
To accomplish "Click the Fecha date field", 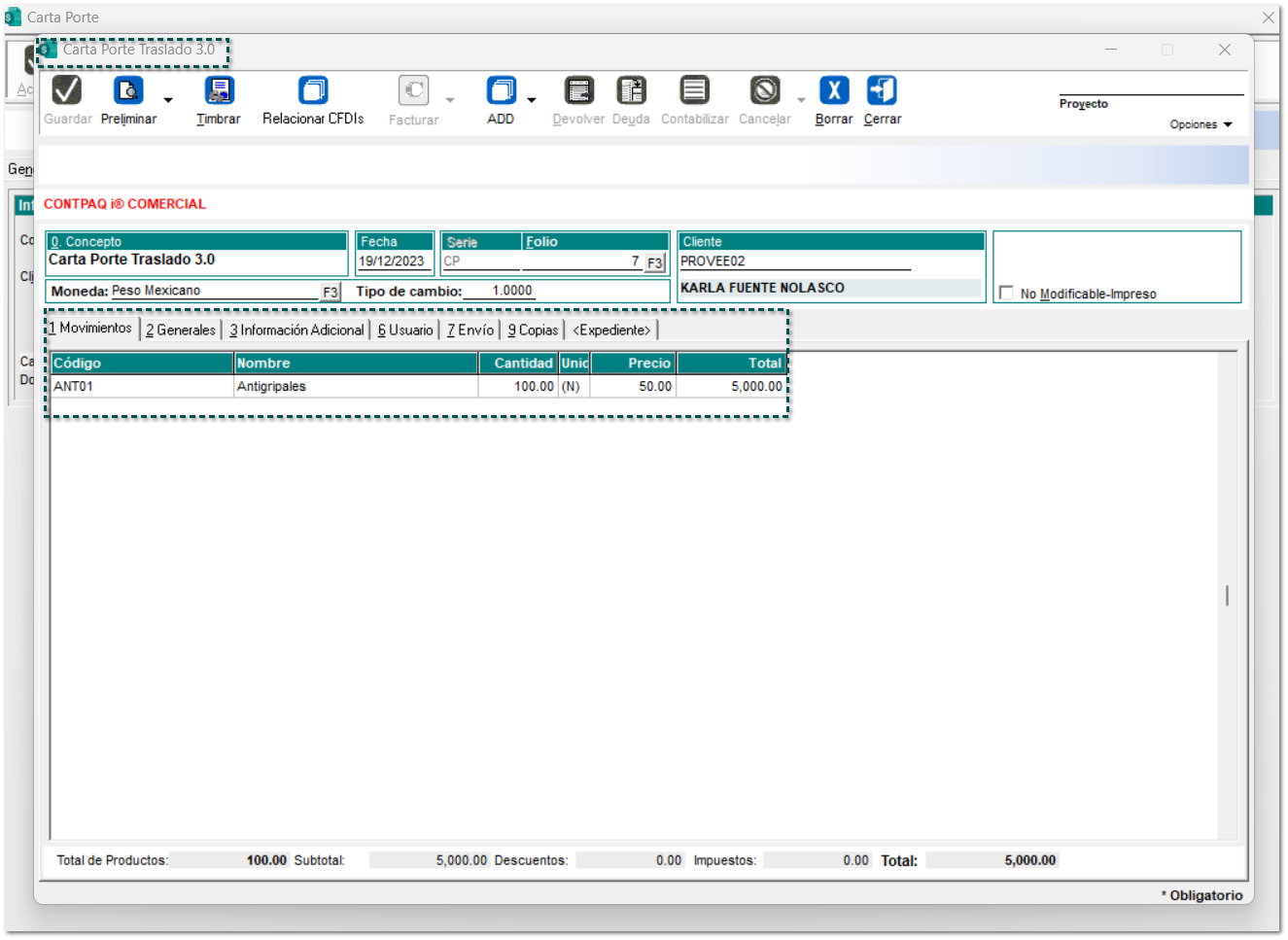I will click(x=392, y=261).
